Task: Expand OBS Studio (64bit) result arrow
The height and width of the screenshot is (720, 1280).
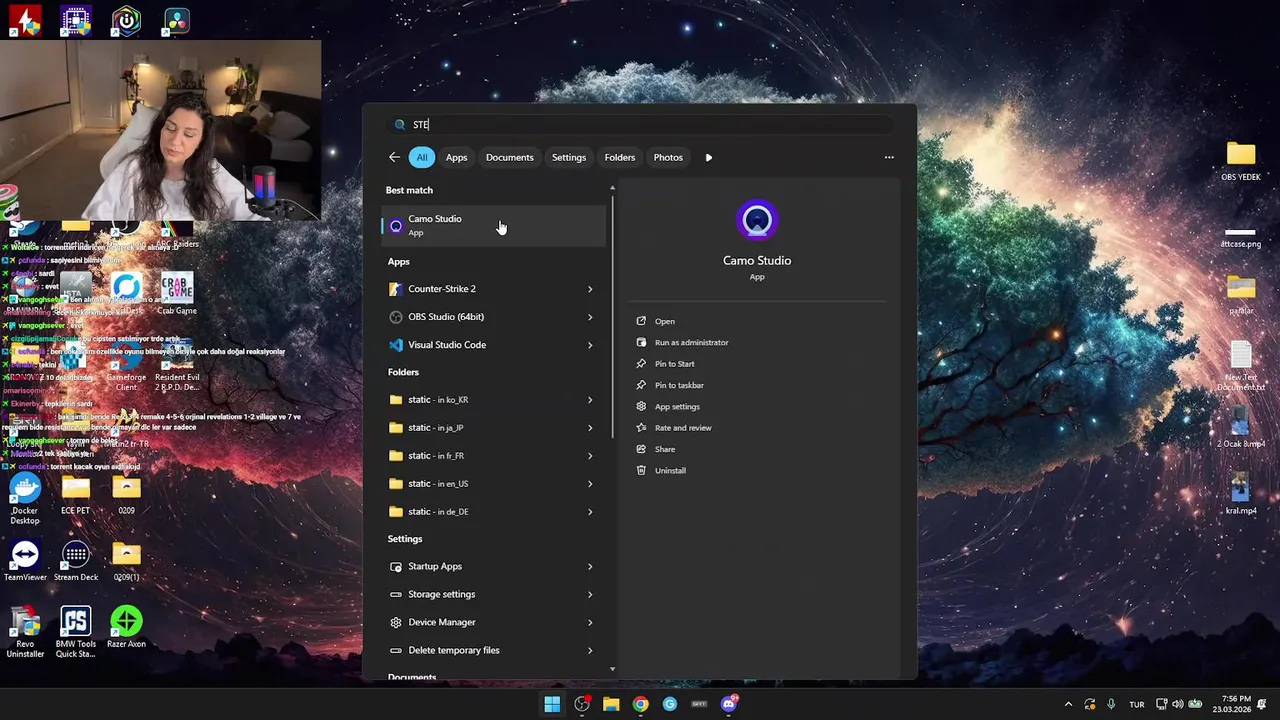Action: (x=590, y=317)
